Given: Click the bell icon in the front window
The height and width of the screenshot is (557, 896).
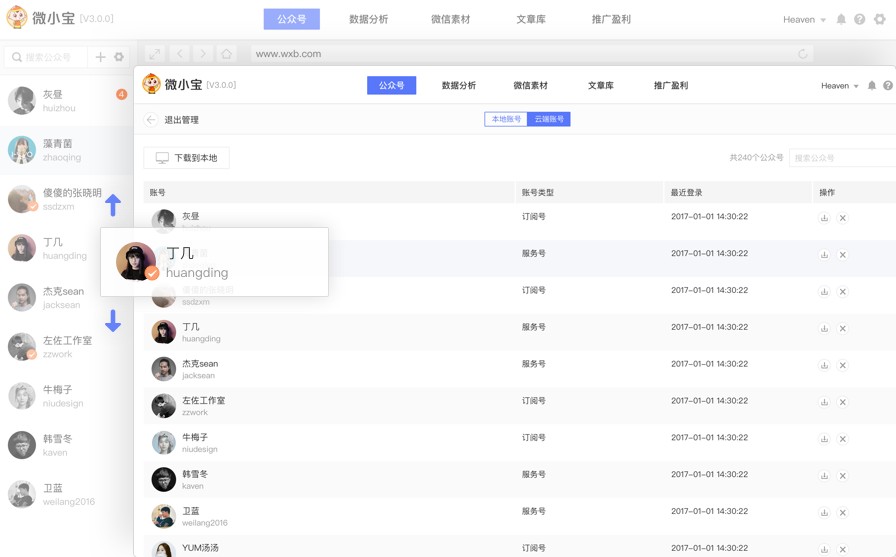Looking at the screenshot, I should pos(872,85).
